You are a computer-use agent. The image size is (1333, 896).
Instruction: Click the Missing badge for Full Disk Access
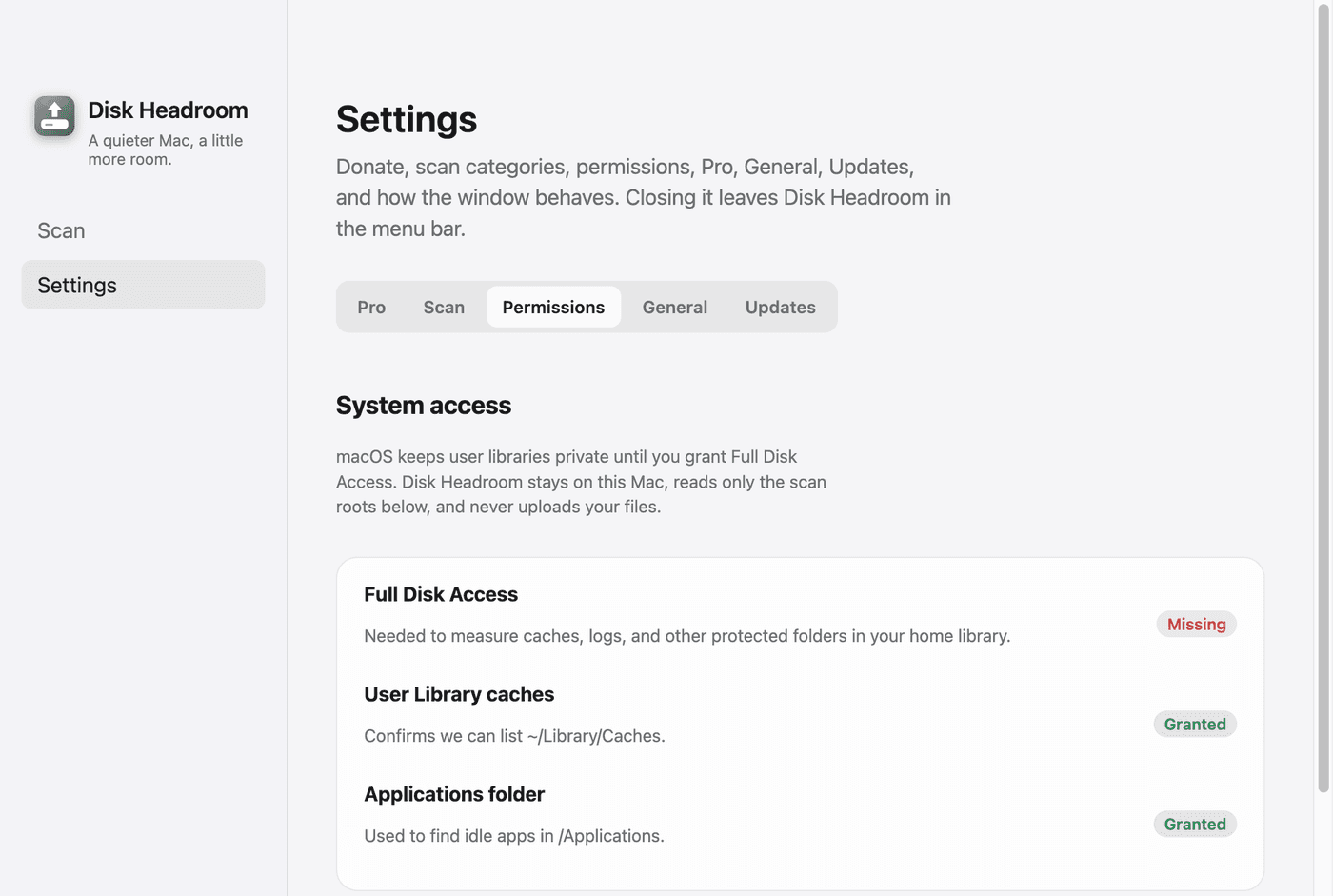click(x=1196, y=624)
